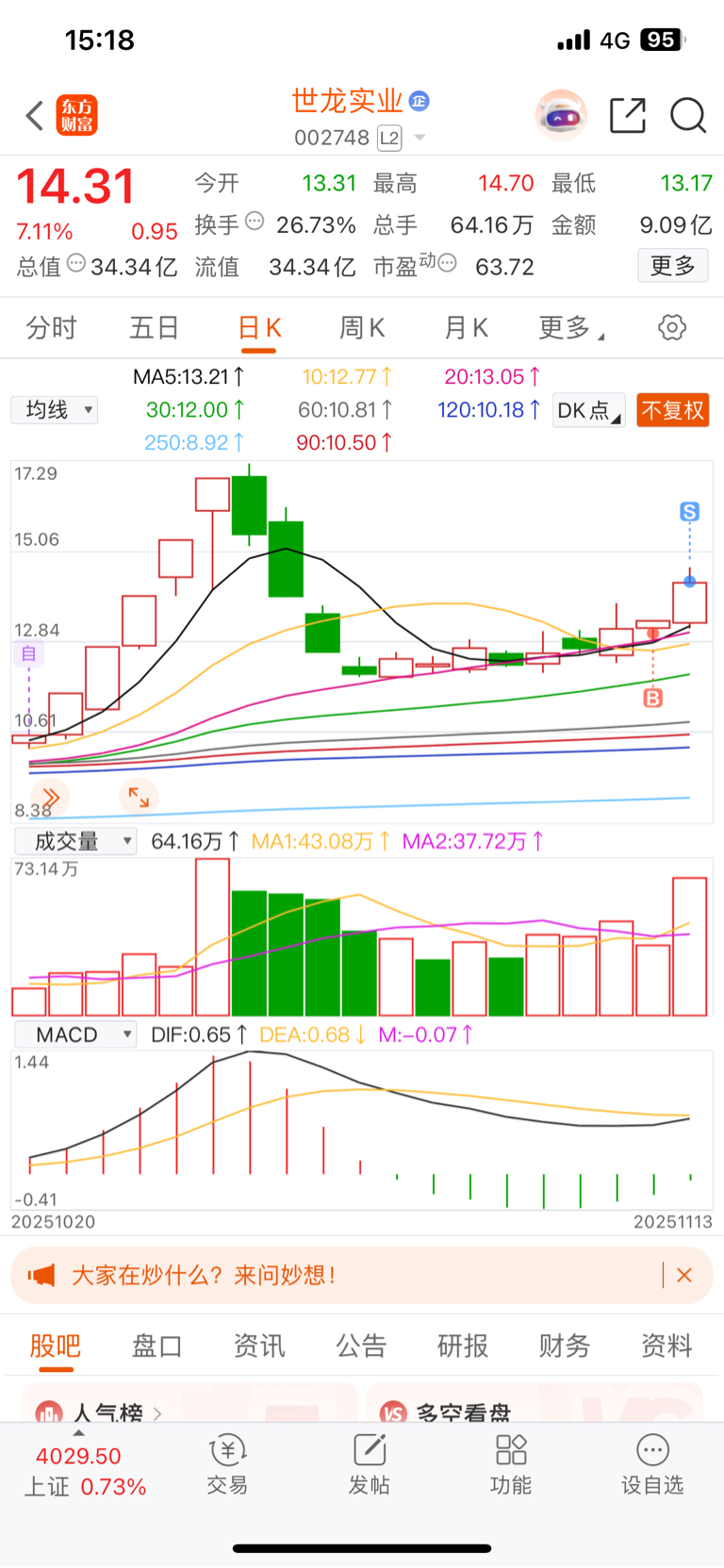Tap the MA1:43.08万 volume label

[x=321, y=841]
